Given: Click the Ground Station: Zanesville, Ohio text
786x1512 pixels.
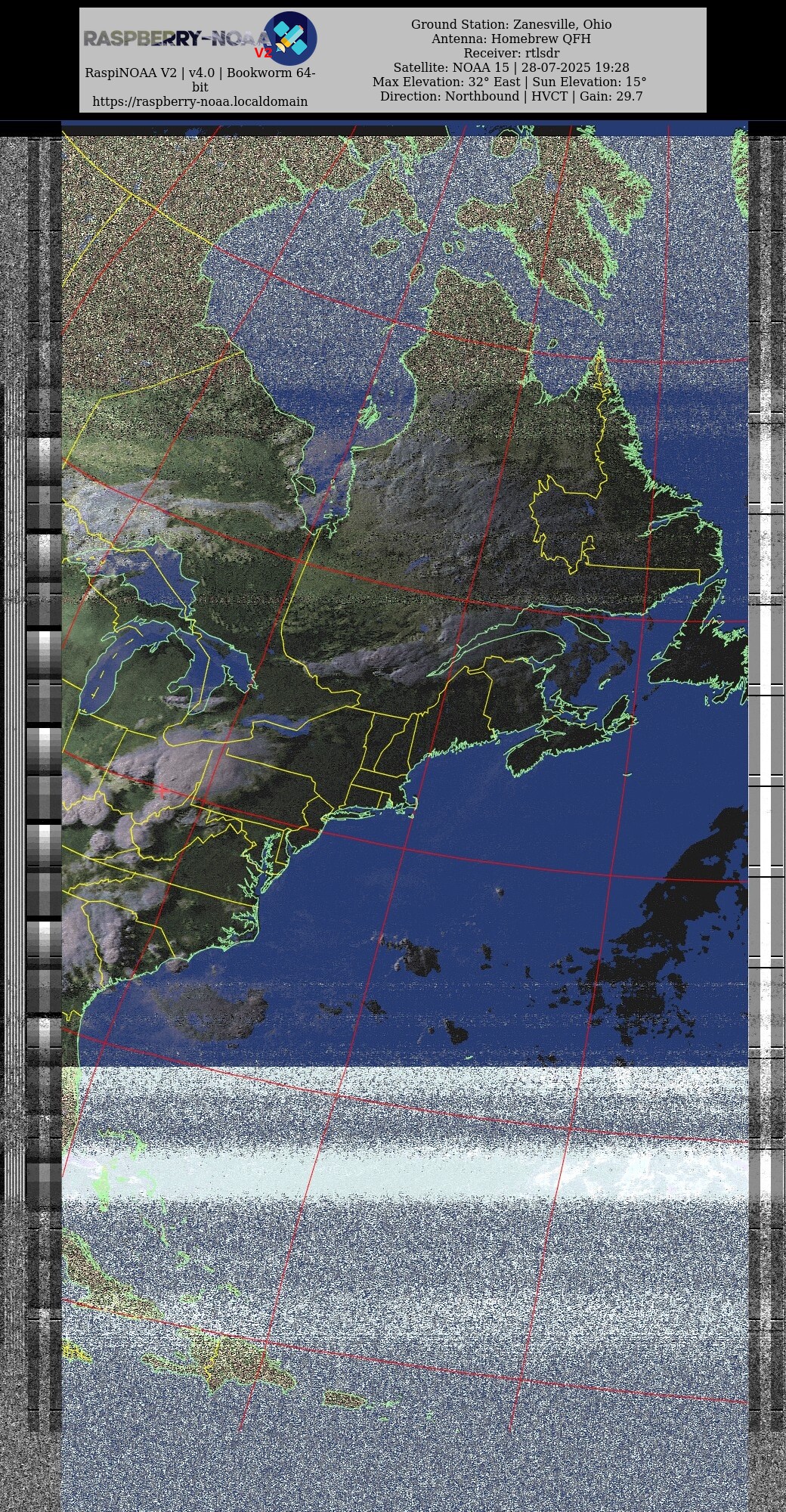Looking at the screenshot, I should [511, 24].
